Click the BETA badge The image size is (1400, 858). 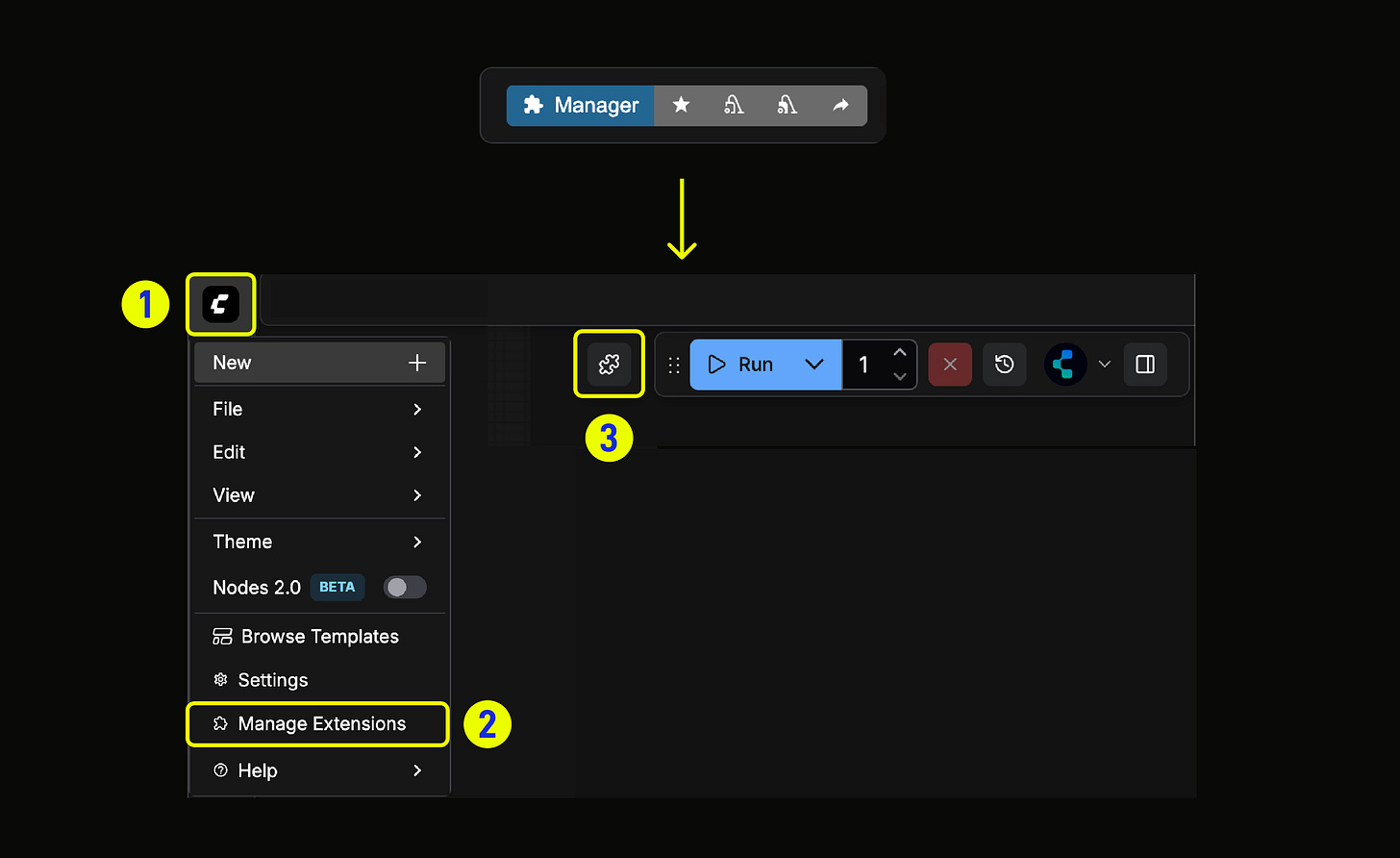[337, 587]
